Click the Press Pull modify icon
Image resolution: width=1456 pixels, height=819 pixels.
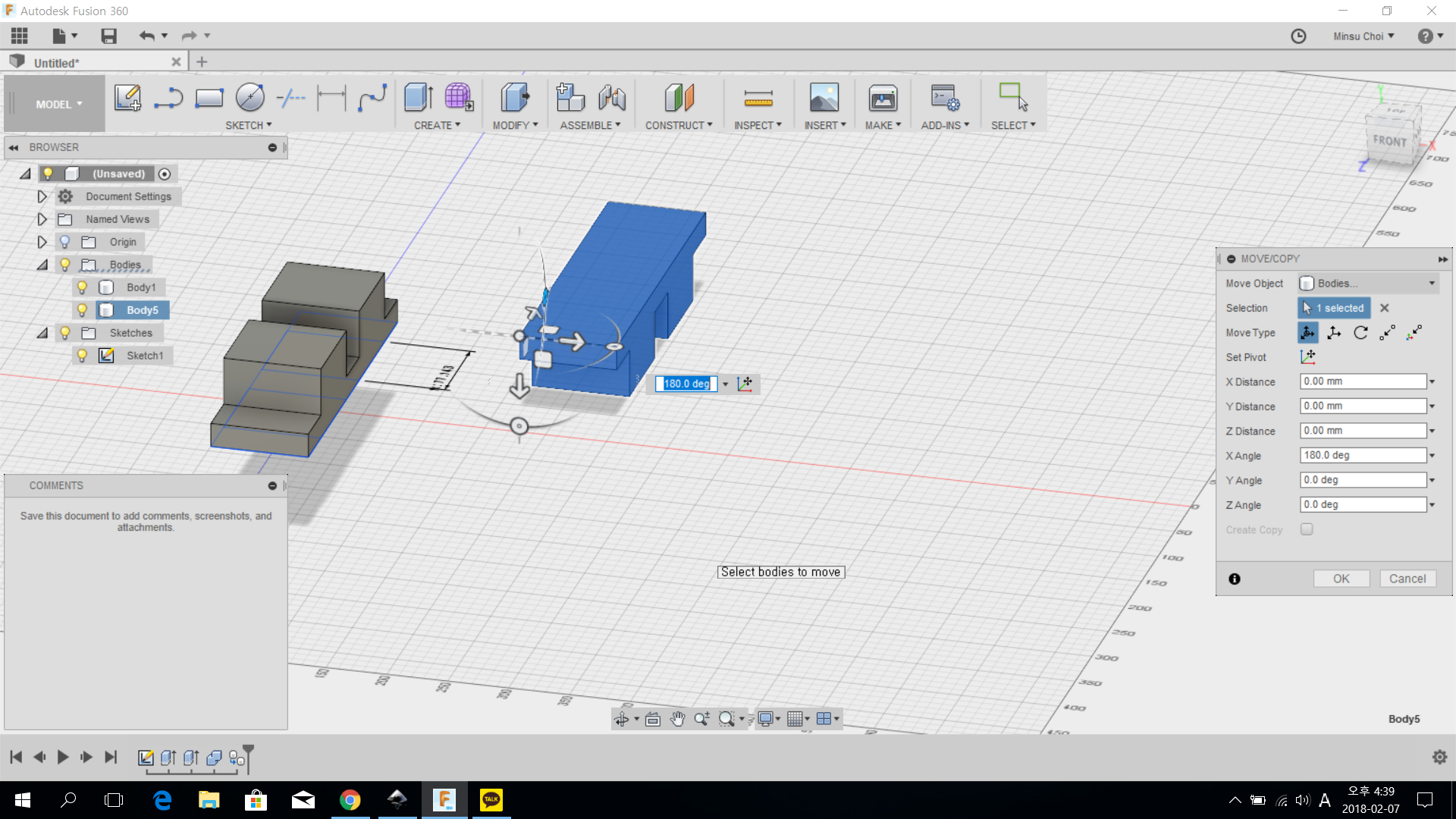pos(515,98)
